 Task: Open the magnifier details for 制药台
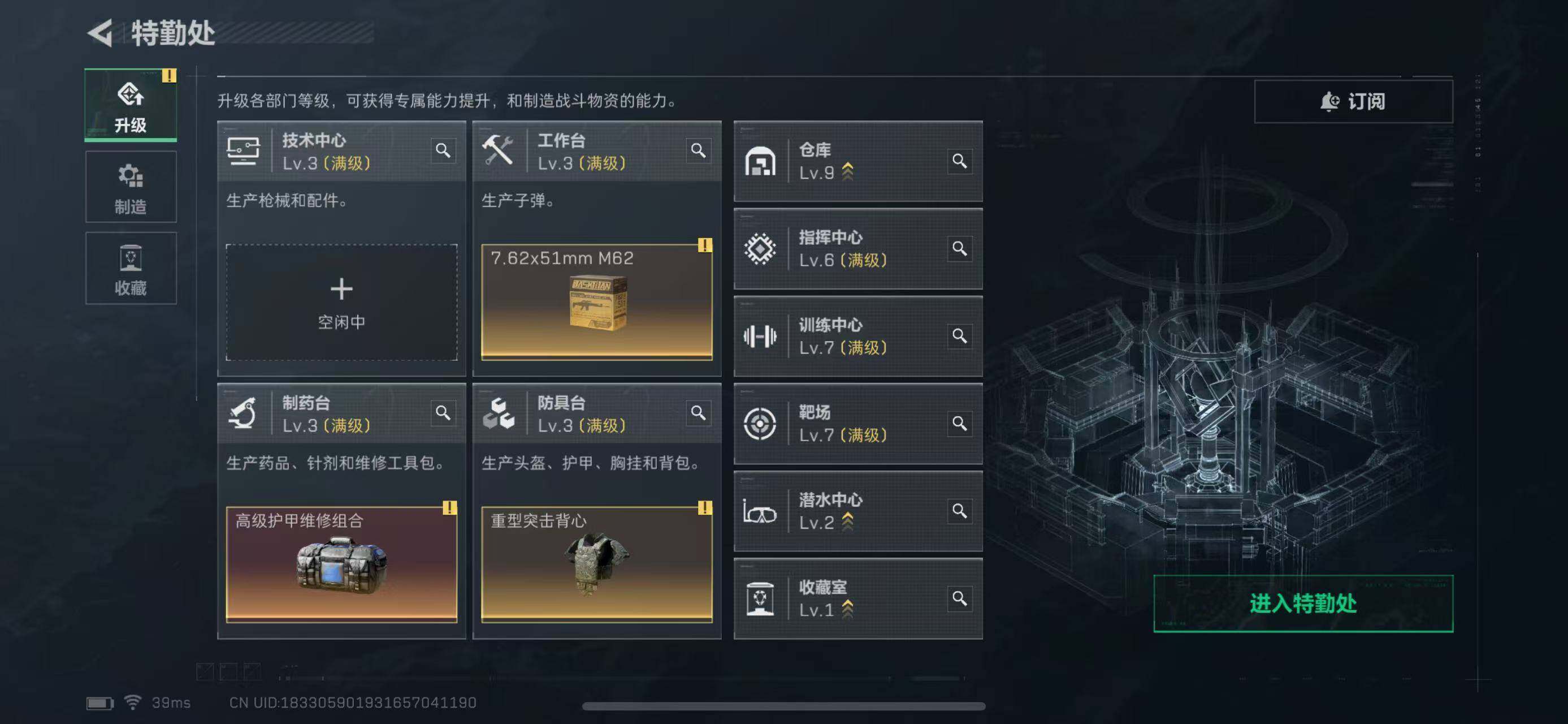(443, 413)
